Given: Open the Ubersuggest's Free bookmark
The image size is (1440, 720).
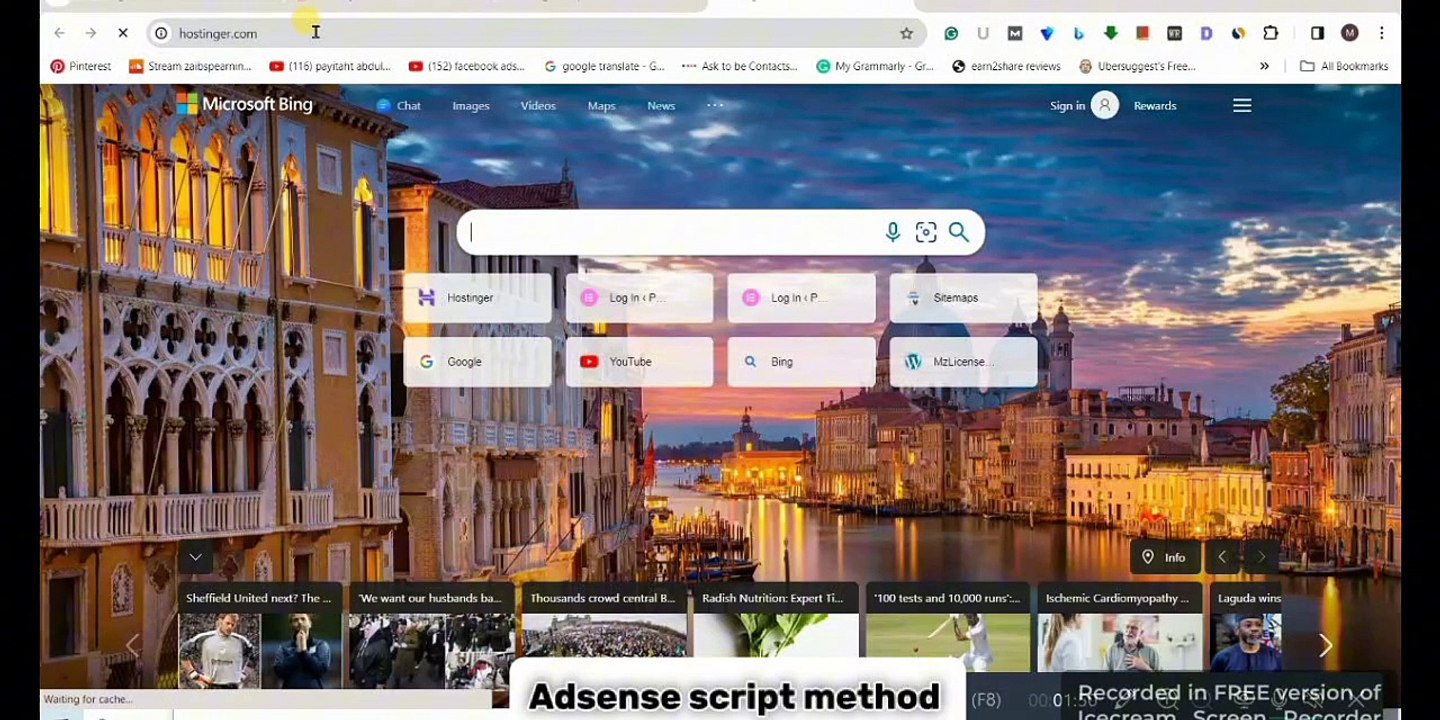Looking at the screenshot, I should [x=1137, y=66].
